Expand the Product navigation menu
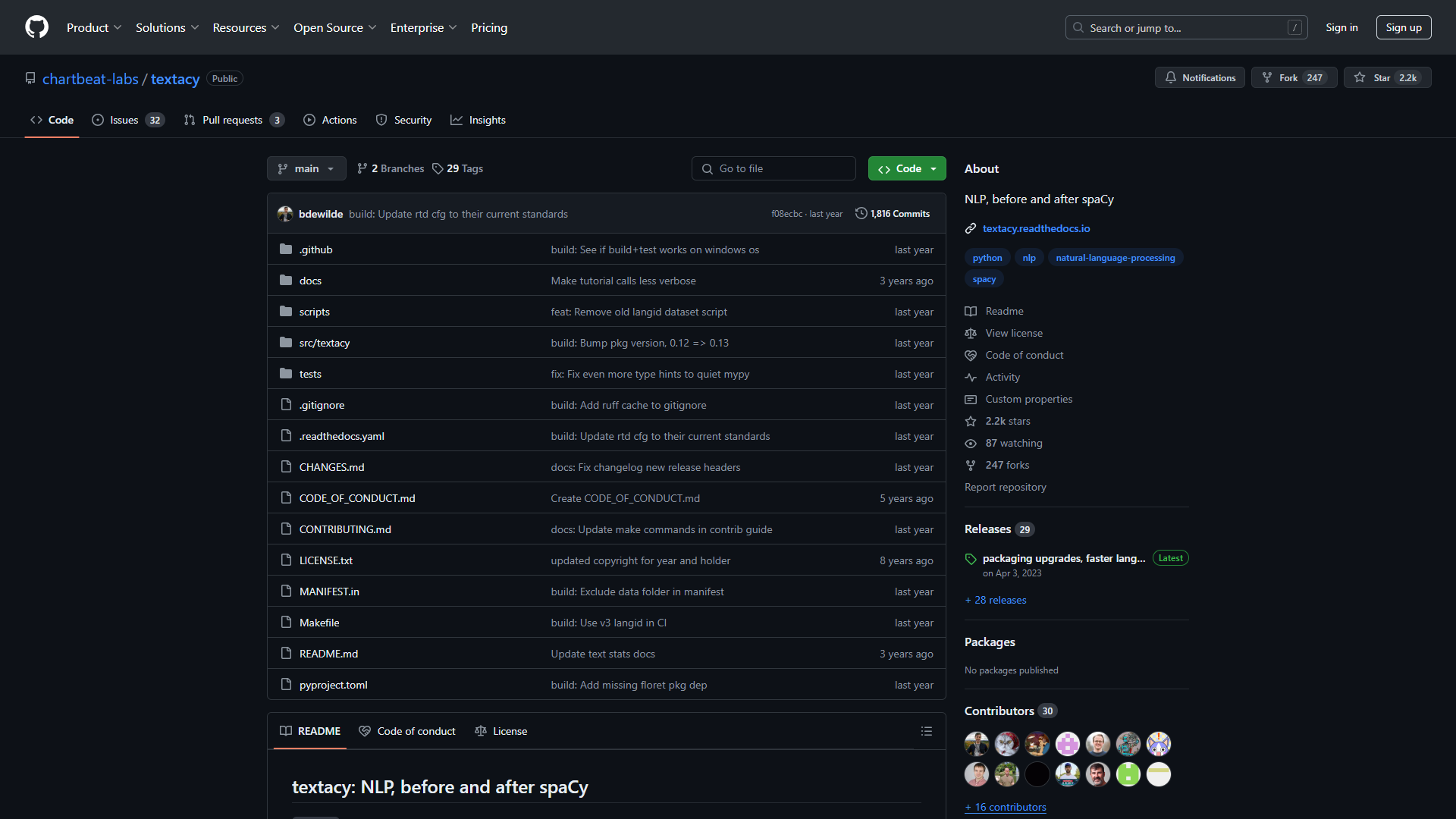 94,27
